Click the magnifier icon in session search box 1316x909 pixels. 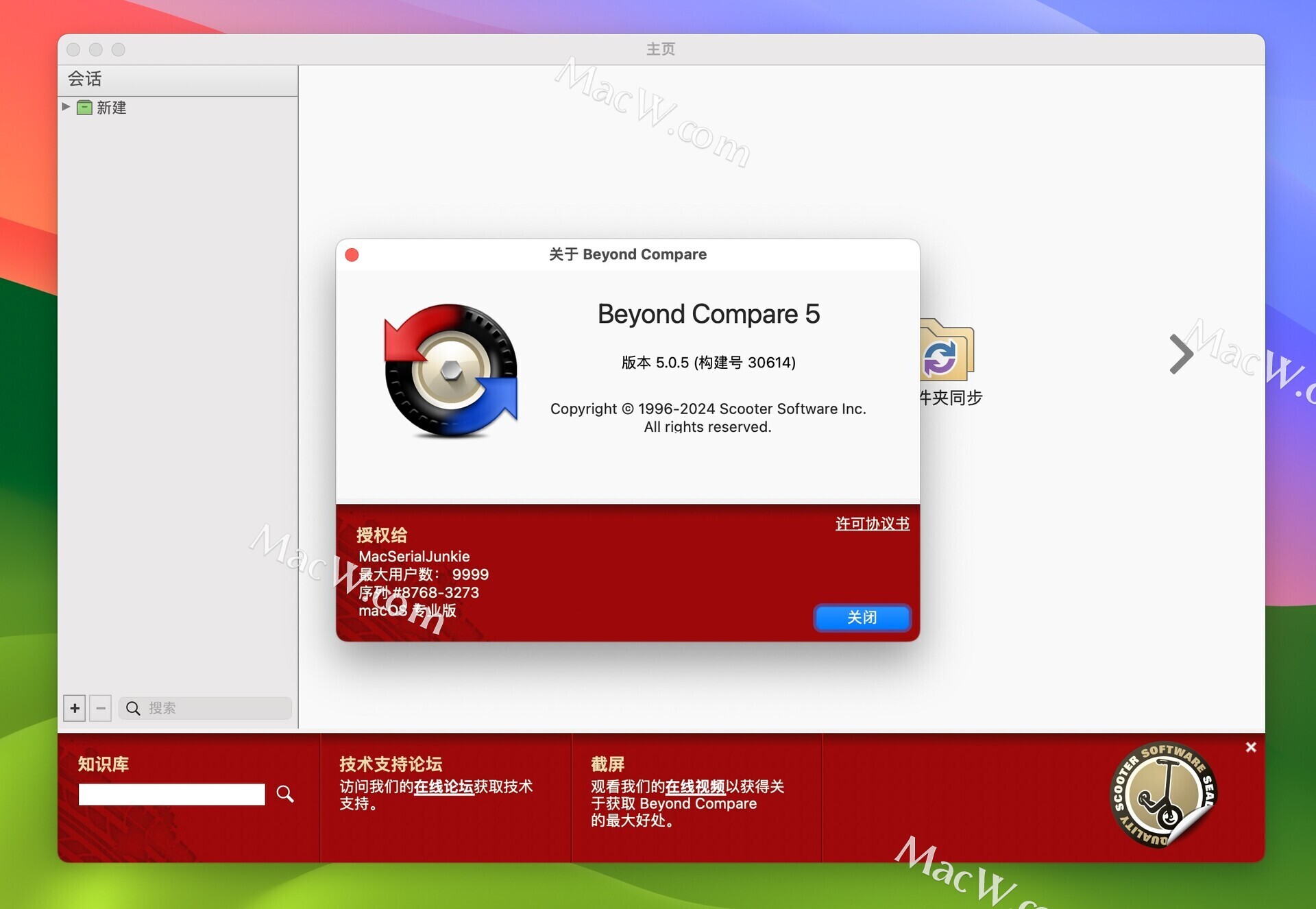(133, 708)
